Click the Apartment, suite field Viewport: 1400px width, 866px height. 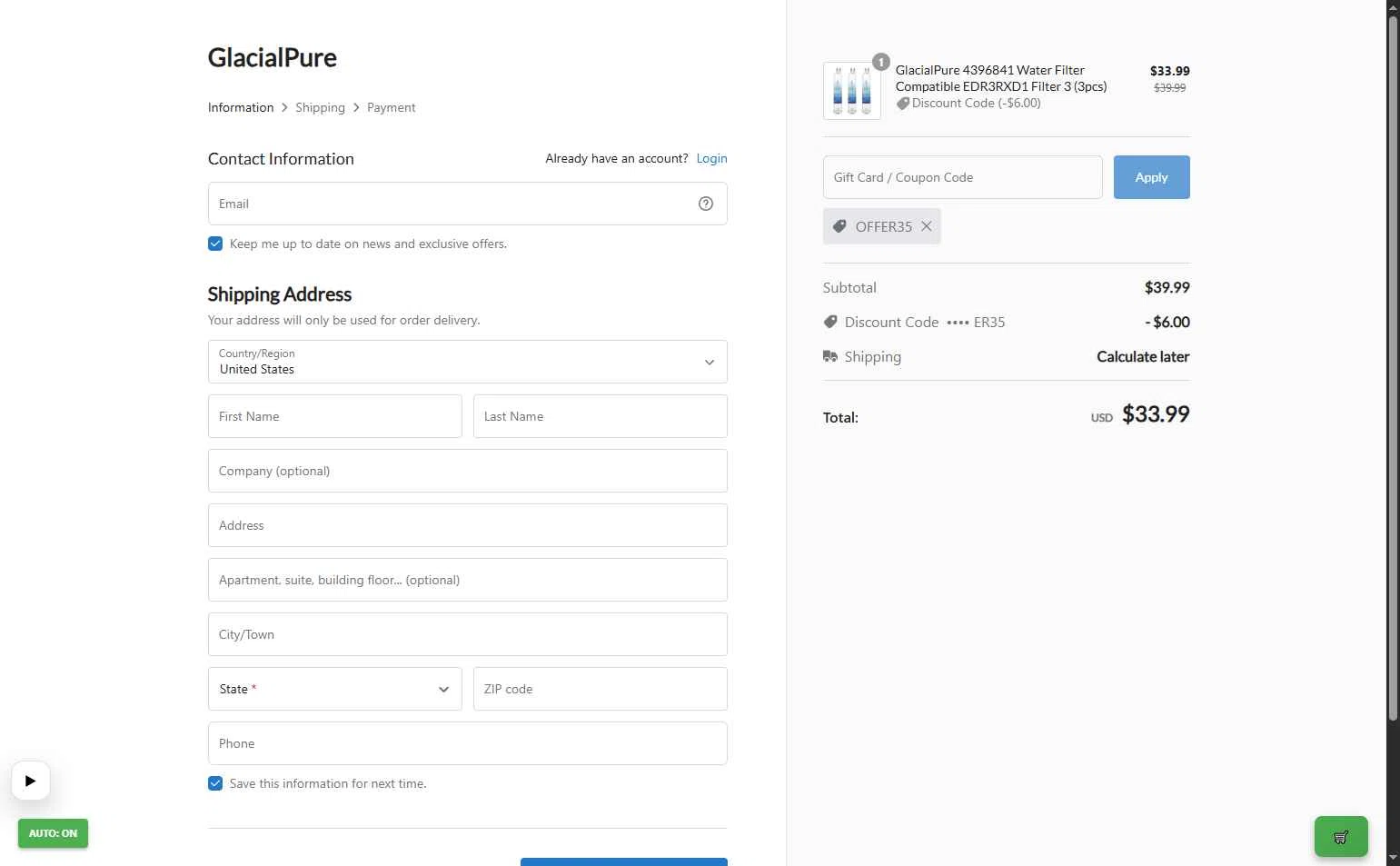tap(468, 580)
